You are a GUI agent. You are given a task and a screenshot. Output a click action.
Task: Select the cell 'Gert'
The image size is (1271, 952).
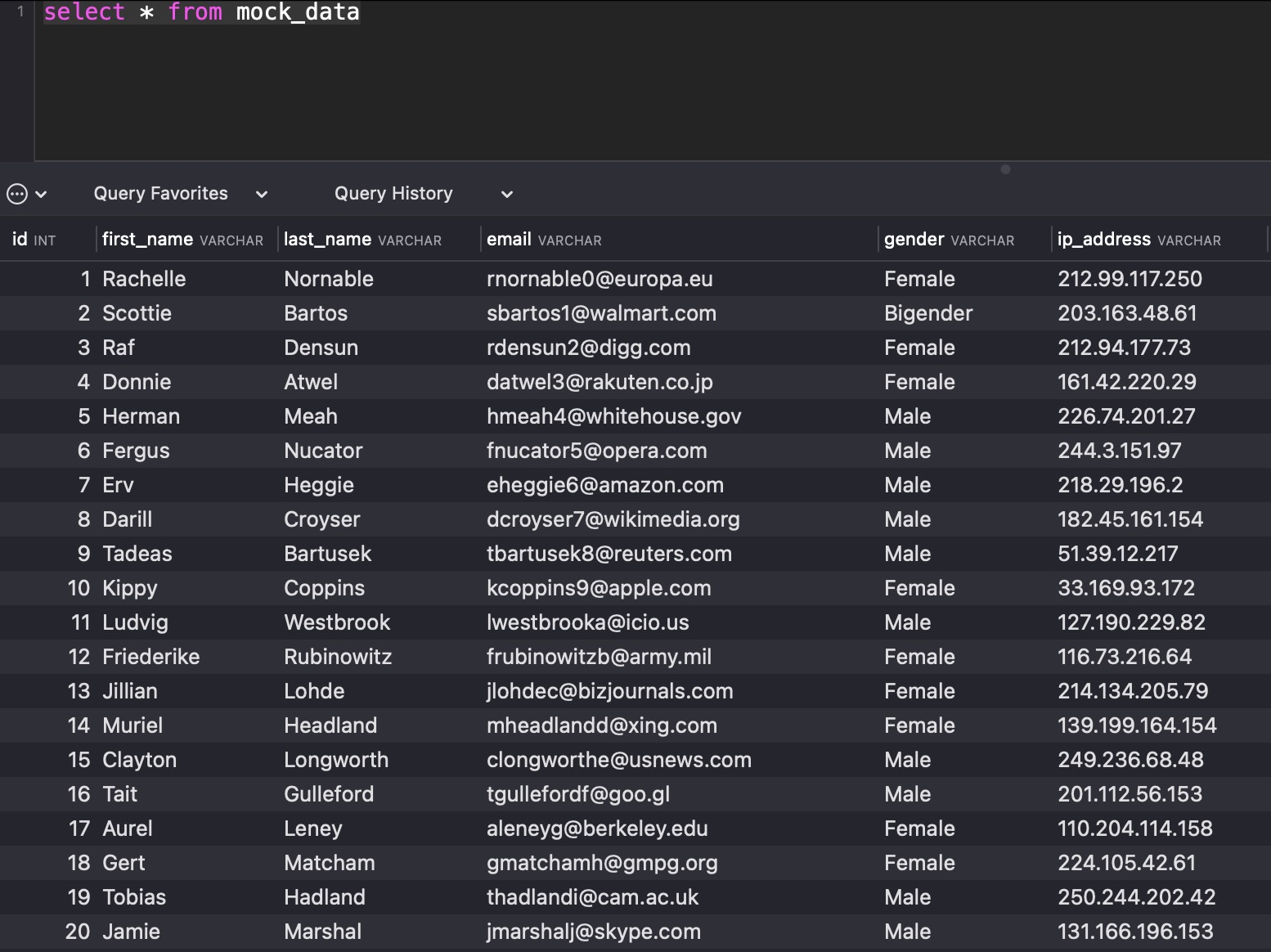coord(124,863)
